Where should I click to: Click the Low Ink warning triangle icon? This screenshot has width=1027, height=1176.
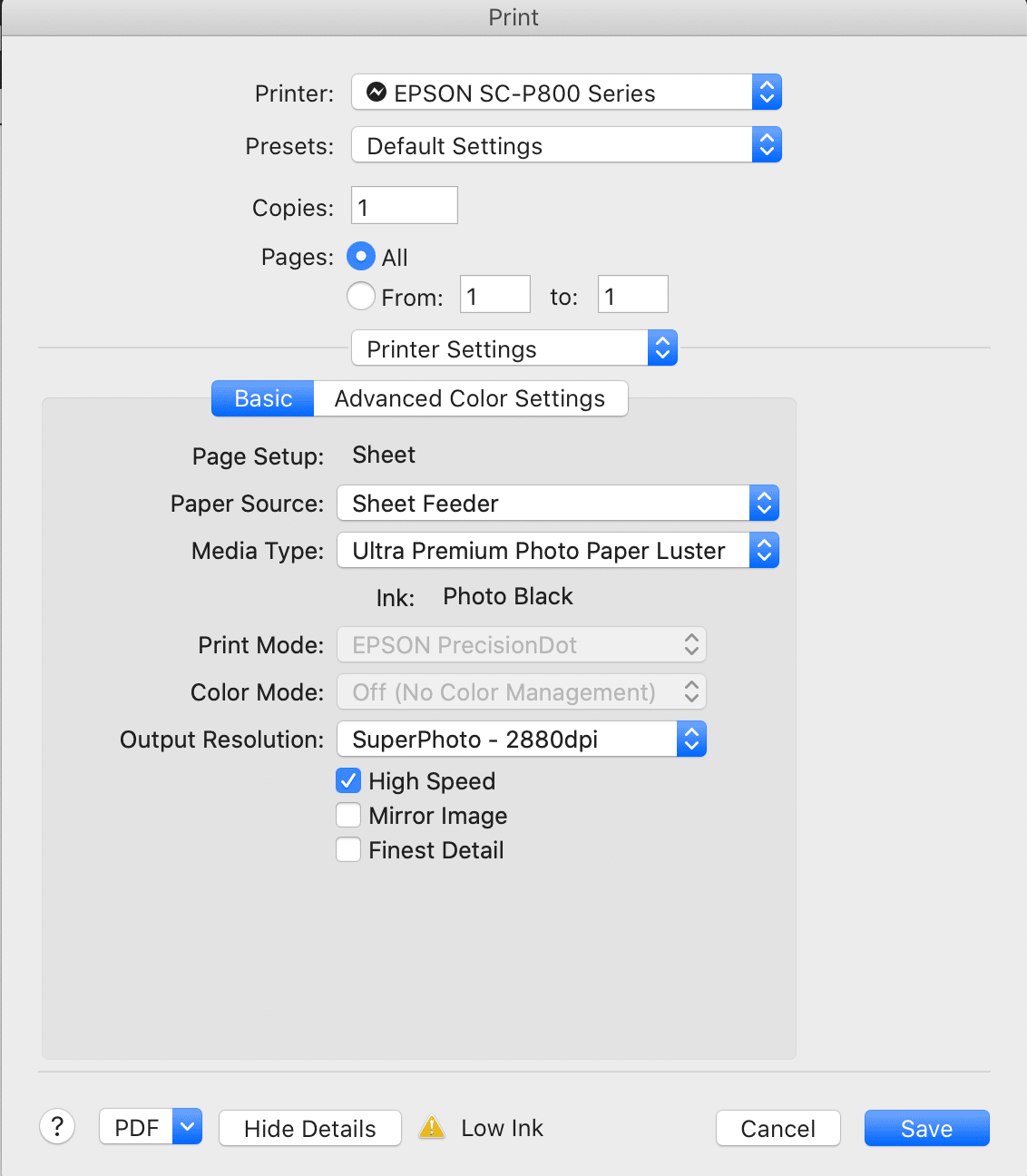432,1127
